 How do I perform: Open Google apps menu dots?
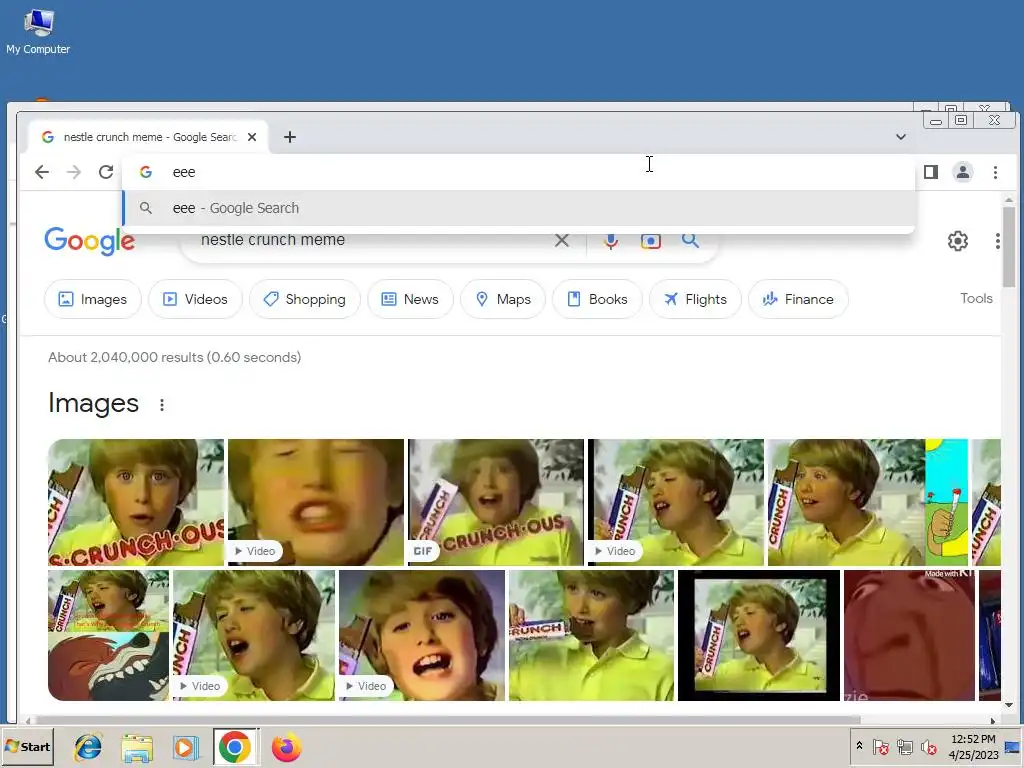click(997, 241)
